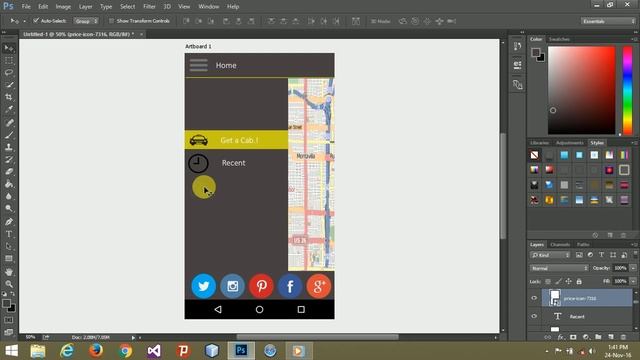Click the canvas vertical scrollbar
640x360 pixels.
(x=503, y=186)
